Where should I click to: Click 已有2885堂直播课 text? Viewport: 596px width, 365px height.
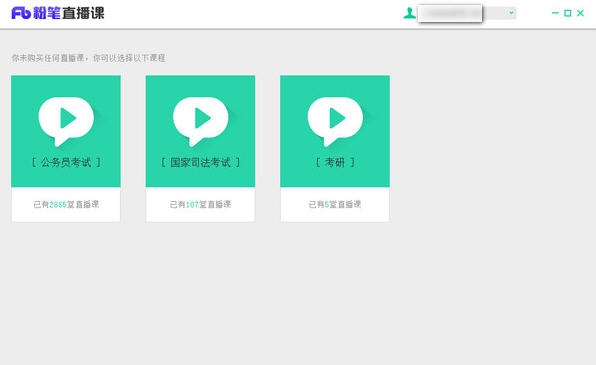point(66,204)
